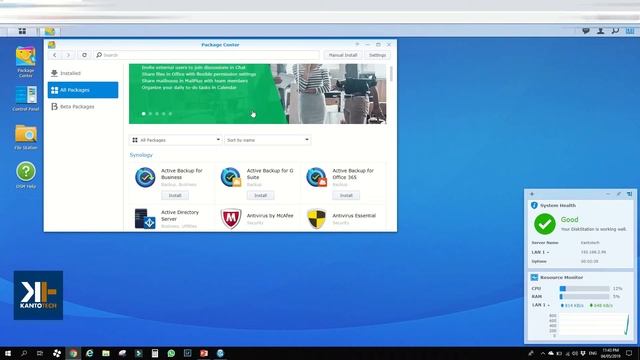This screenshot has width=640, height=360.
Task: Select the second banner carousel dot
Action: [150, 114]
